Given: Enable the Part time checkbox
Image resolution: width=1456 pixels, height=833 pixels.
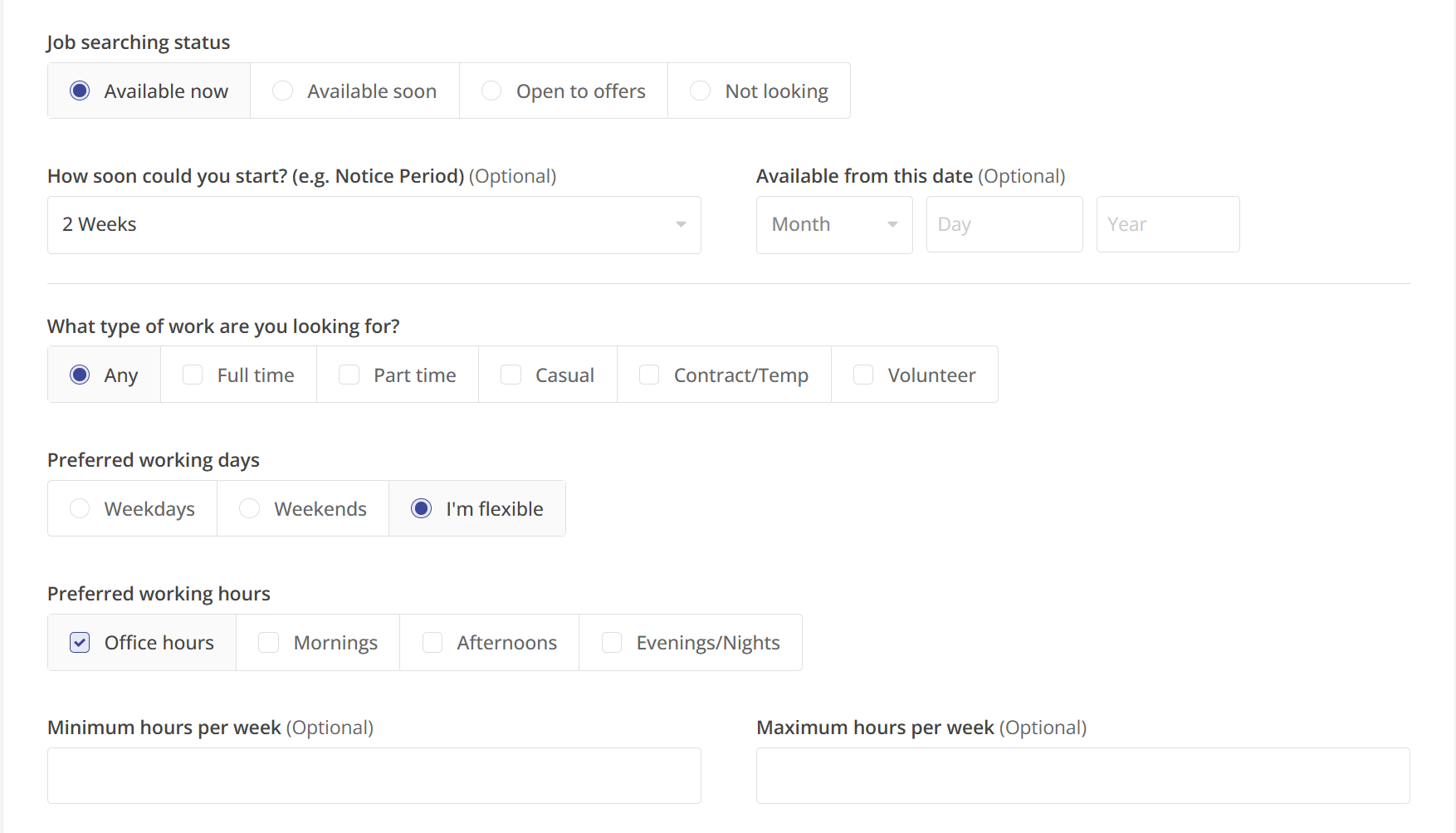Looking at the screenshot, I should coord(349,375).
